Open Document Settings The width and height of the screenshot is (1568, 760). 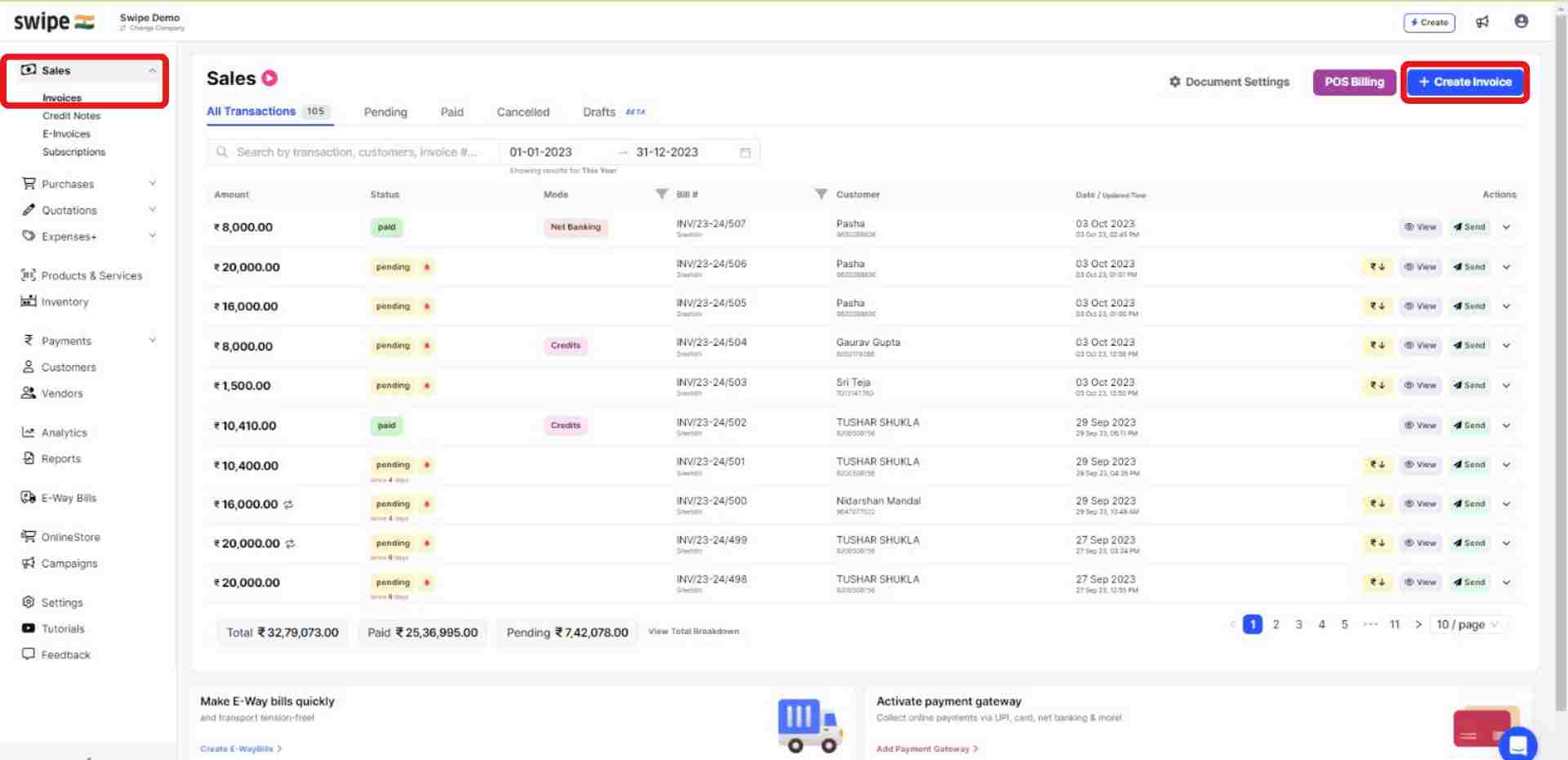[x=1229, y=82]
